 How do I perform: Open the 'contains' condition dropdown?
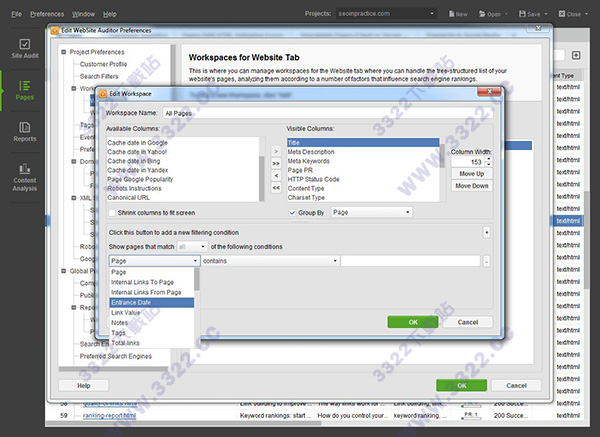point(270,261)
